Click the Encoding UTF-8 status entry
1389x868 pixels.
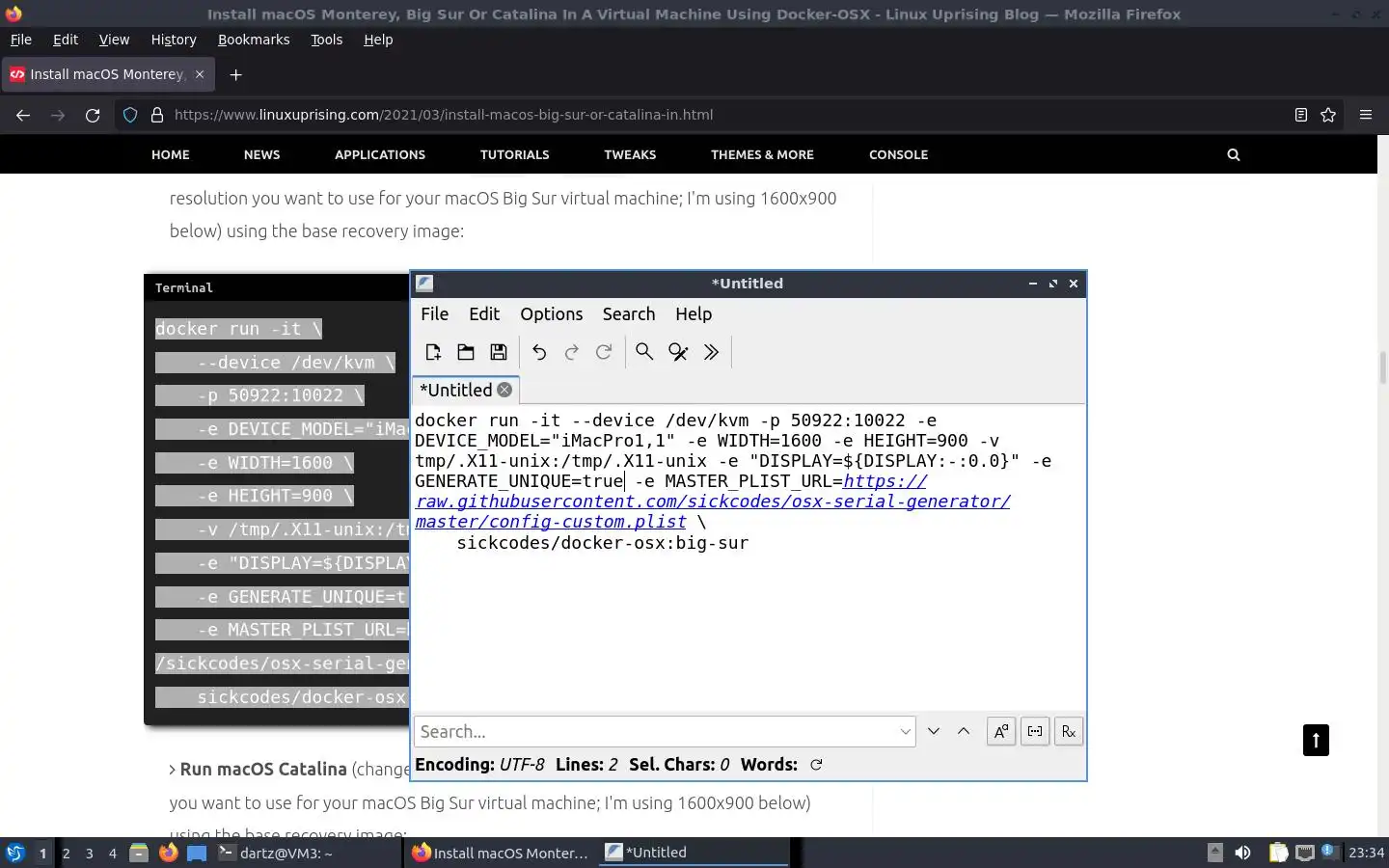point(479,765)
